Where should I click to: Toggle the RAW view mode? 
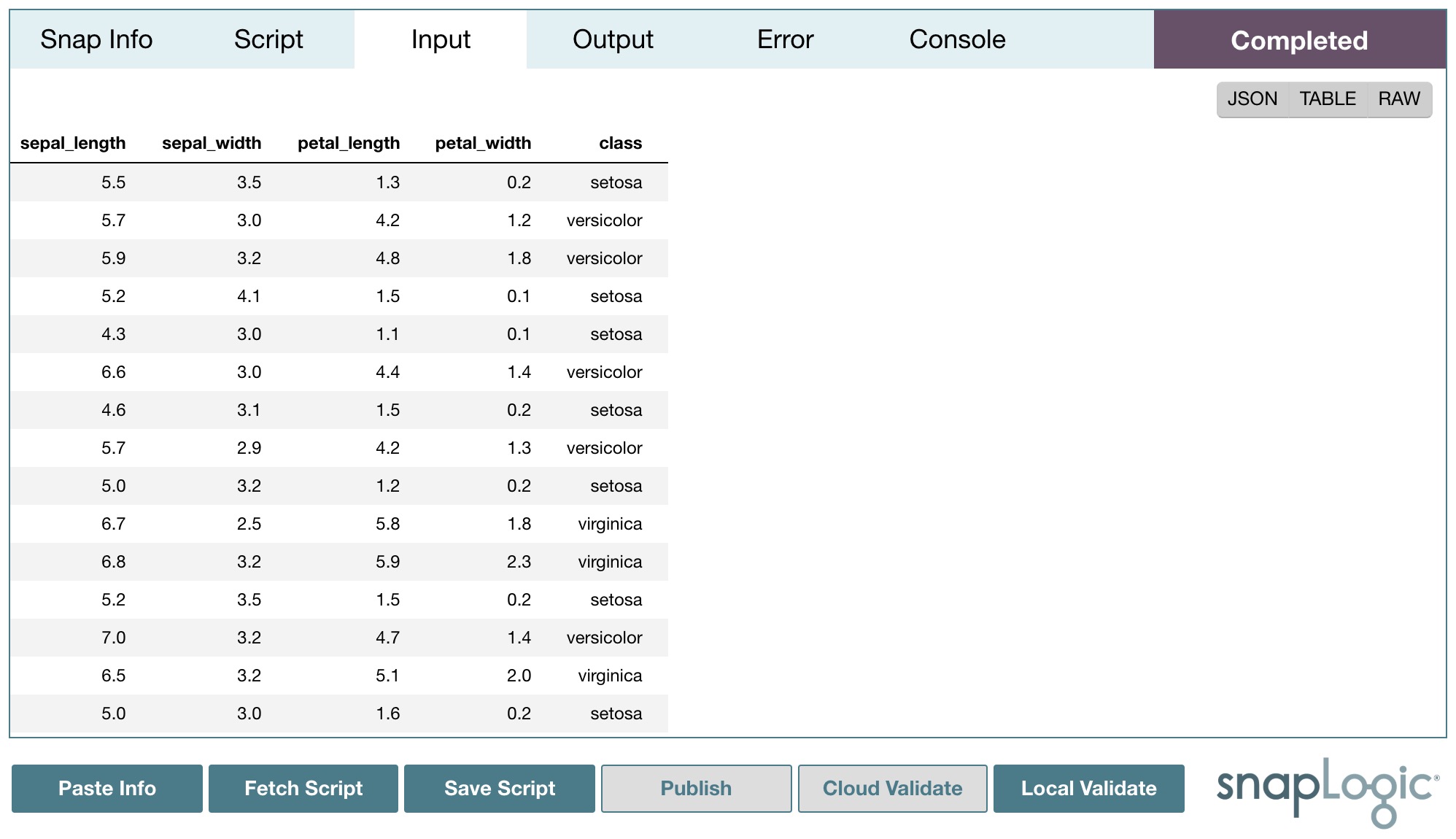tap(1398, 98)
